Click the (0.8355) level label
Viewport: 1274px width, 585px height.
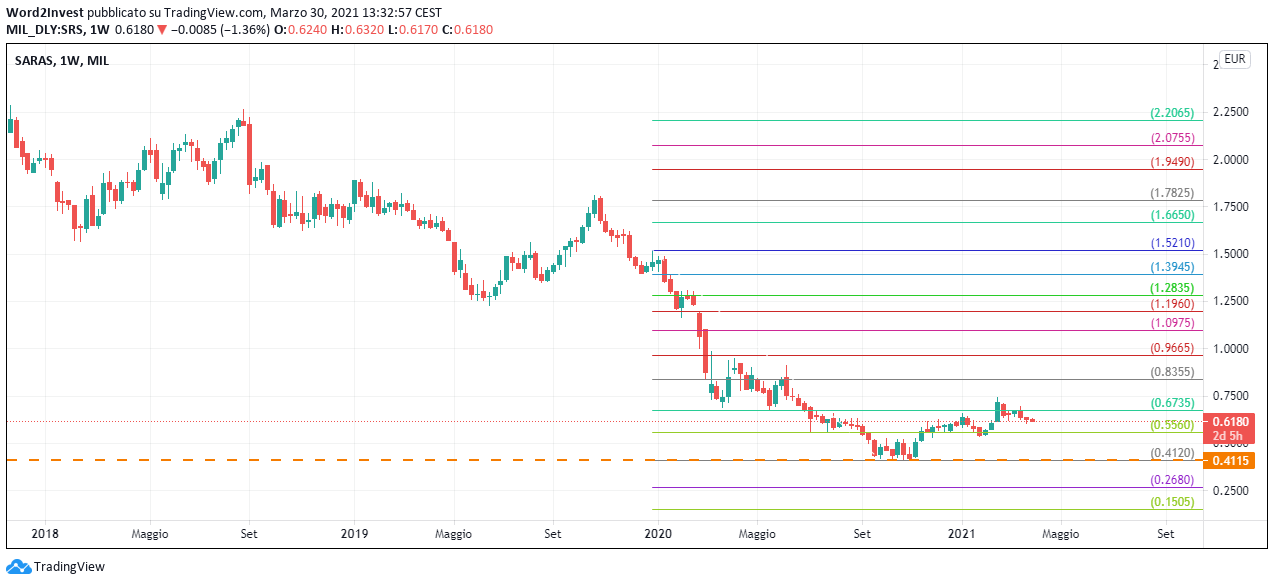1173,373
